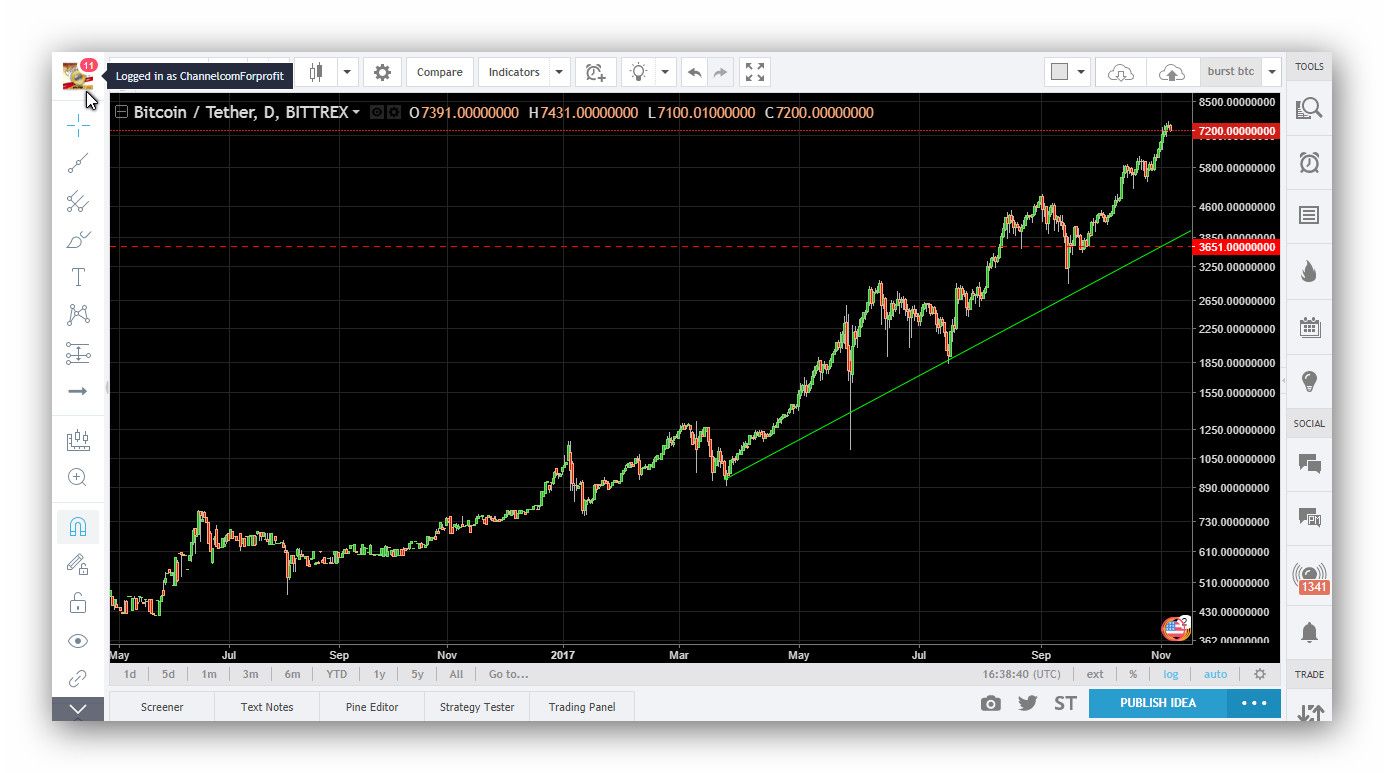Screen dimensions: 1384x773
Task: Toggle stay in drawing mode pencil-lock
Action: click(x=78, y=564)
